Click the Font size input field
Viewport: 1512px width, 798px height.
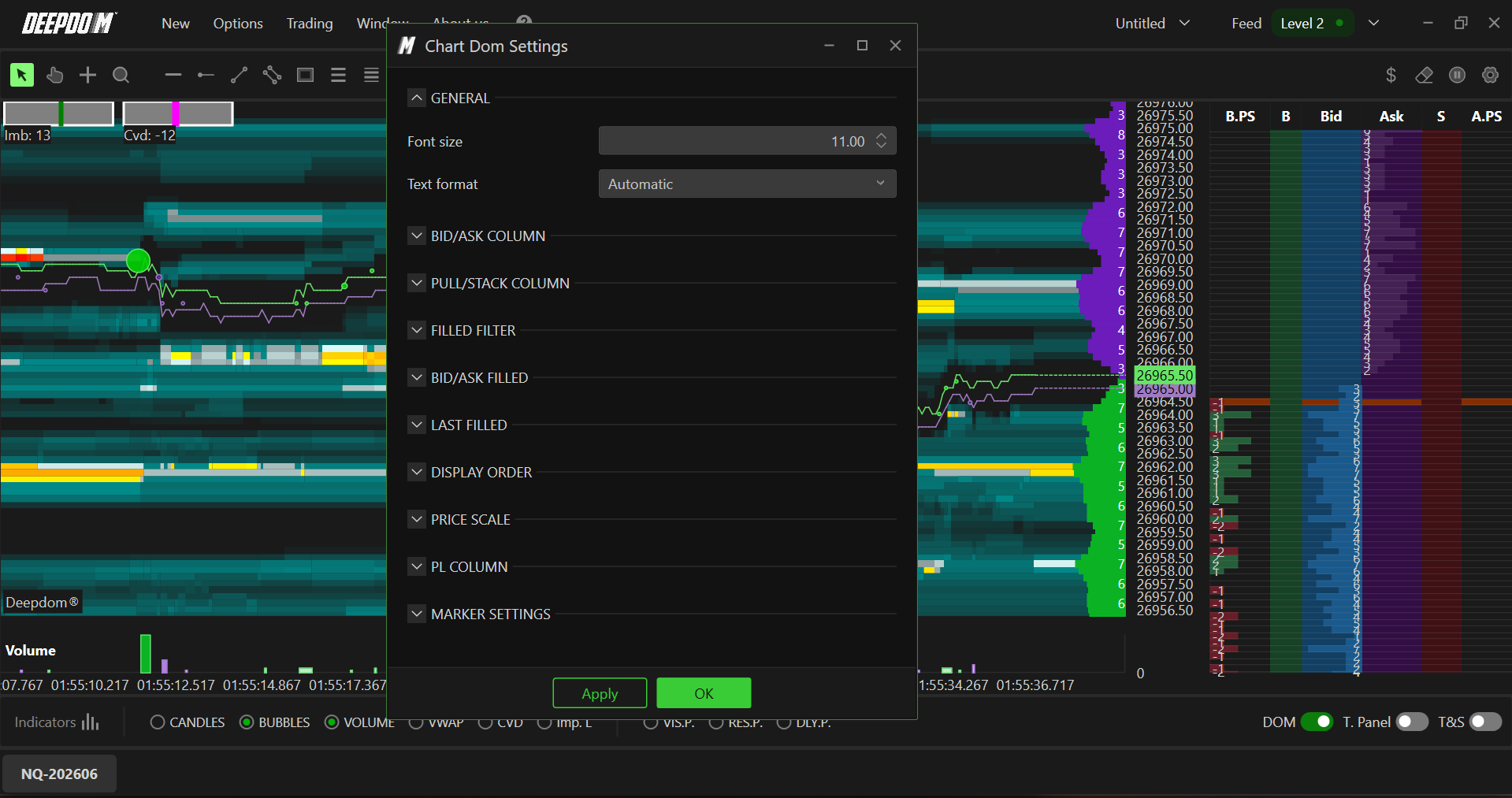tap(747, 141)
